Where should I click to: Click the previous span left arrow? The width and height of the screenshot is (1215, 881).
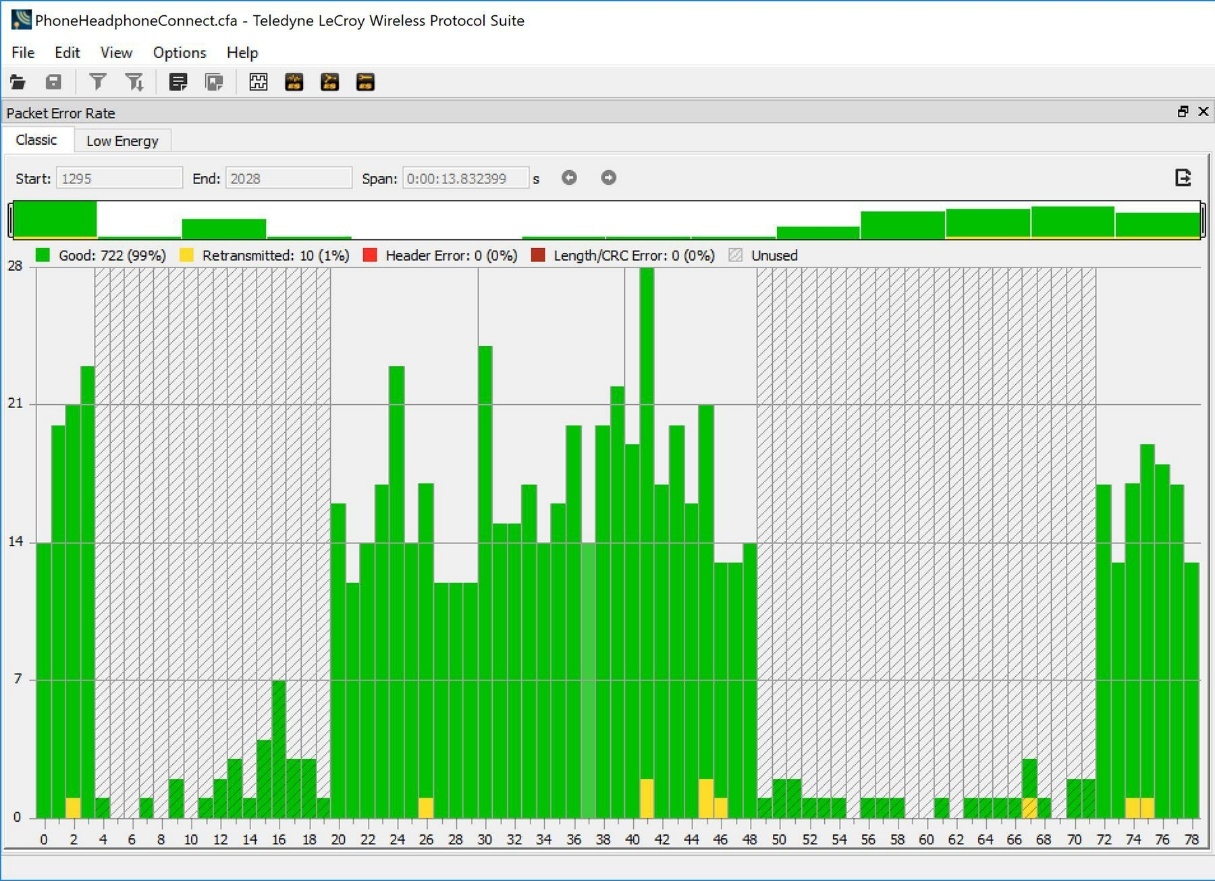tap(569, 178)
